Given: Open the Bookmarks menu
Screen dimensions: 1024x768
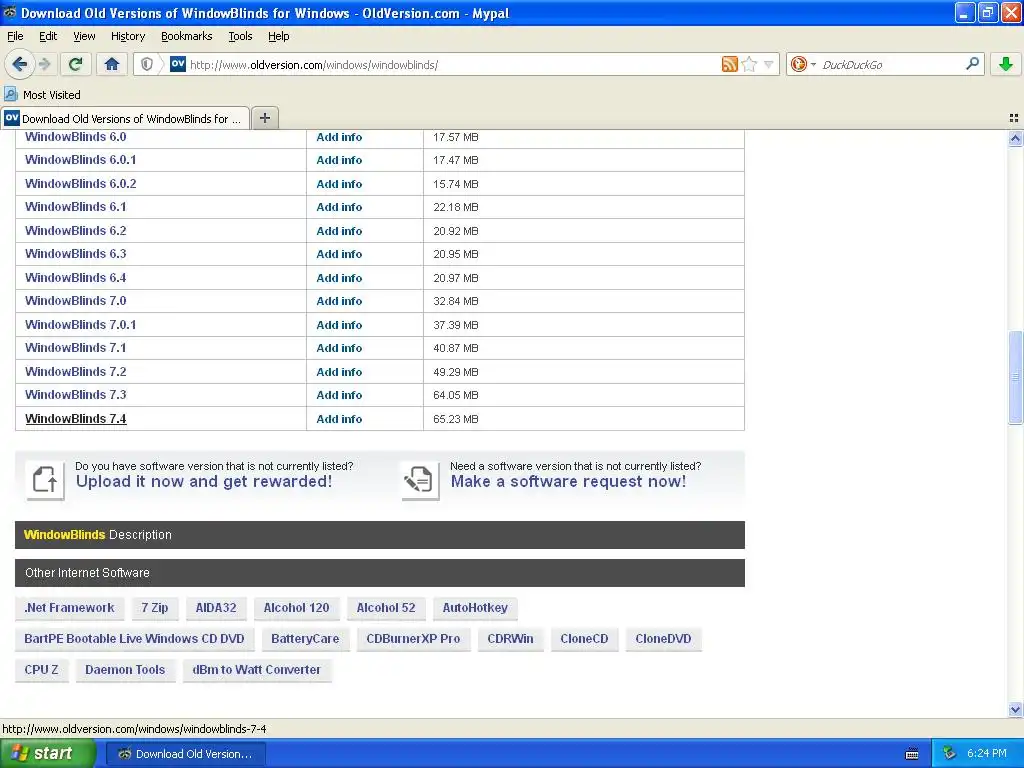Looking at the screenshot, I should (x=187, y=36).
